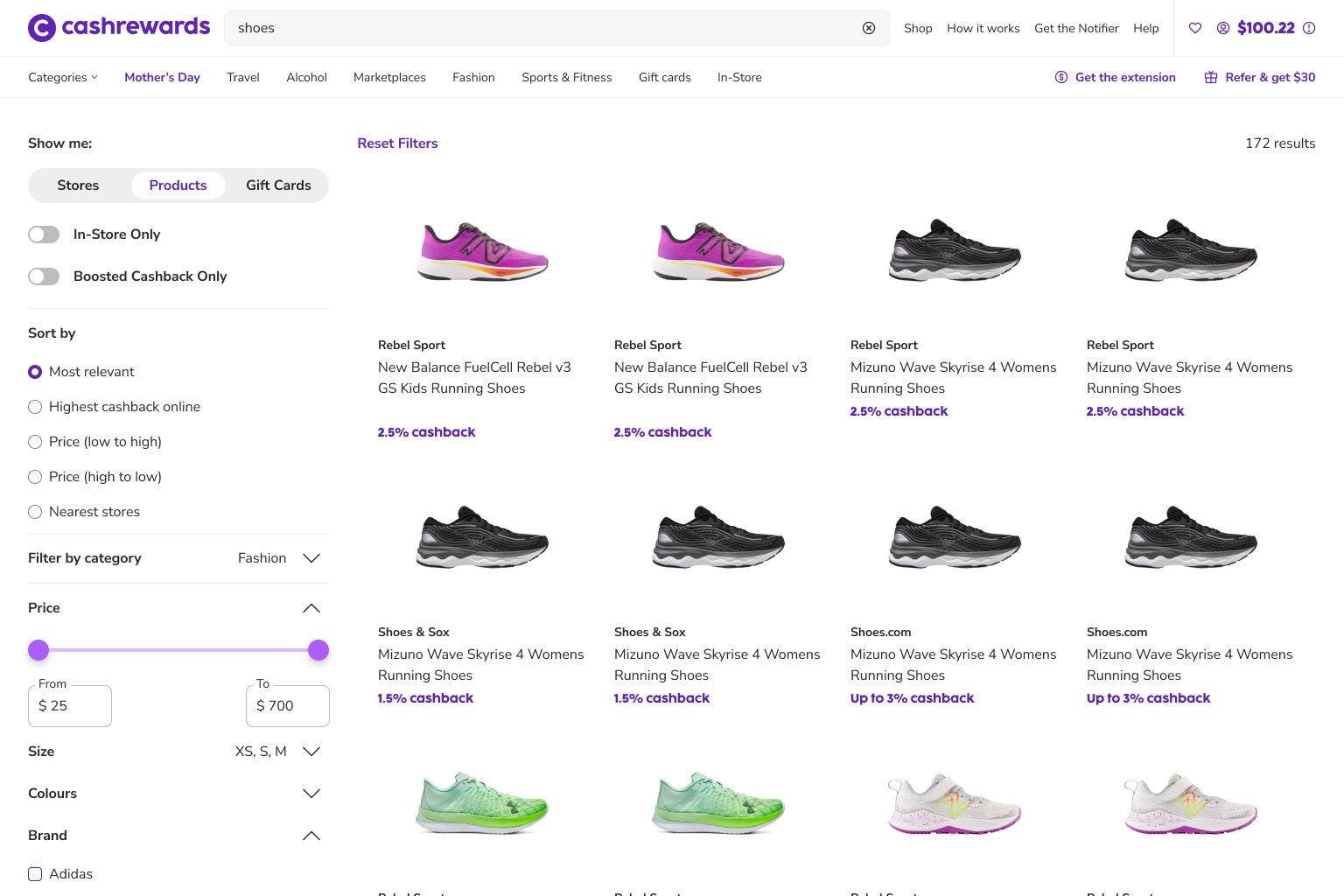Collapse the Brand filter section
The image size is (1344, 896).
[311, 836]
